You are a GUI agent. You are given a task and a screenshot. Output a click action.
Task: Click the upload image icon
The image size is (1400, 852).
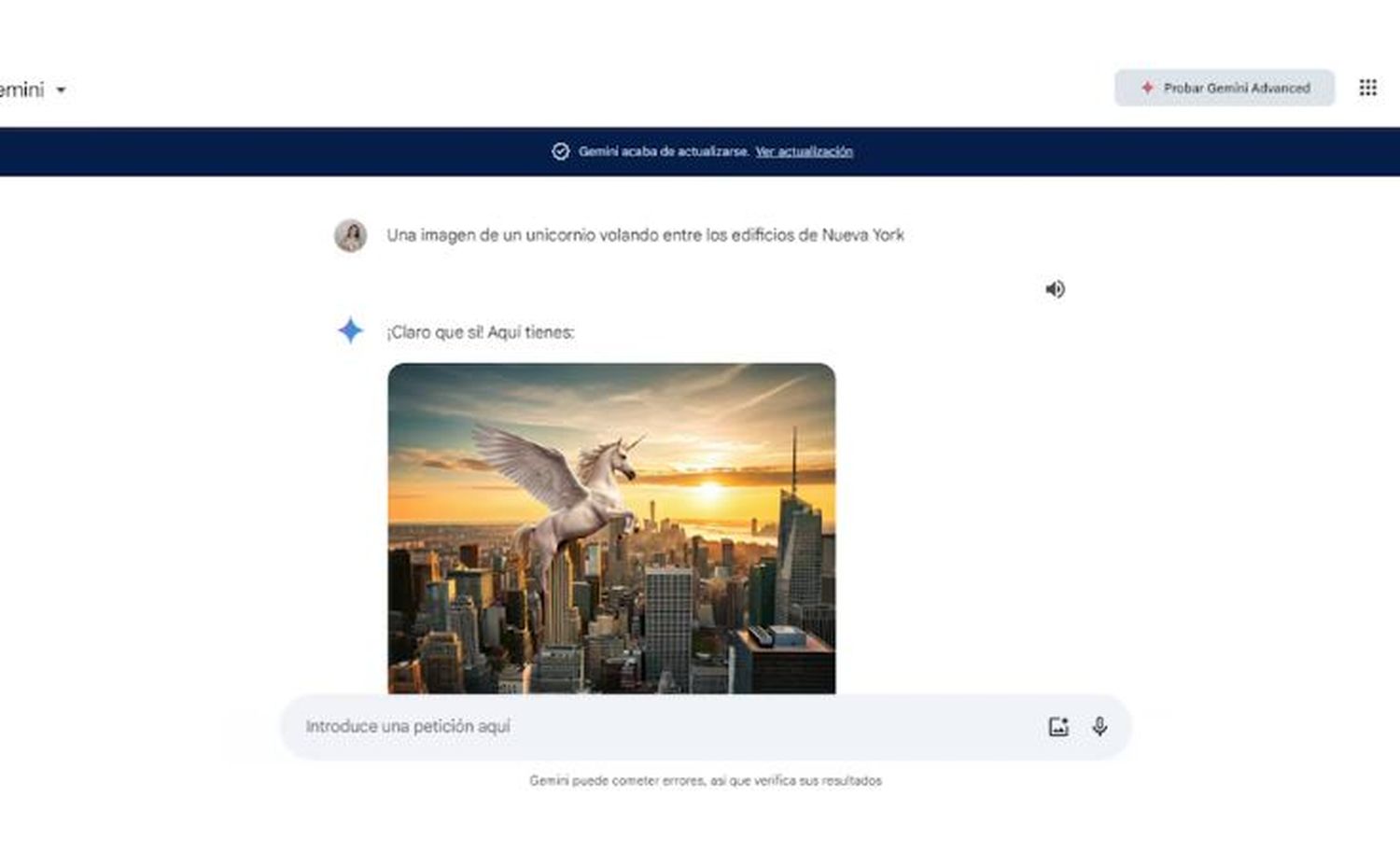point(1057,727)
